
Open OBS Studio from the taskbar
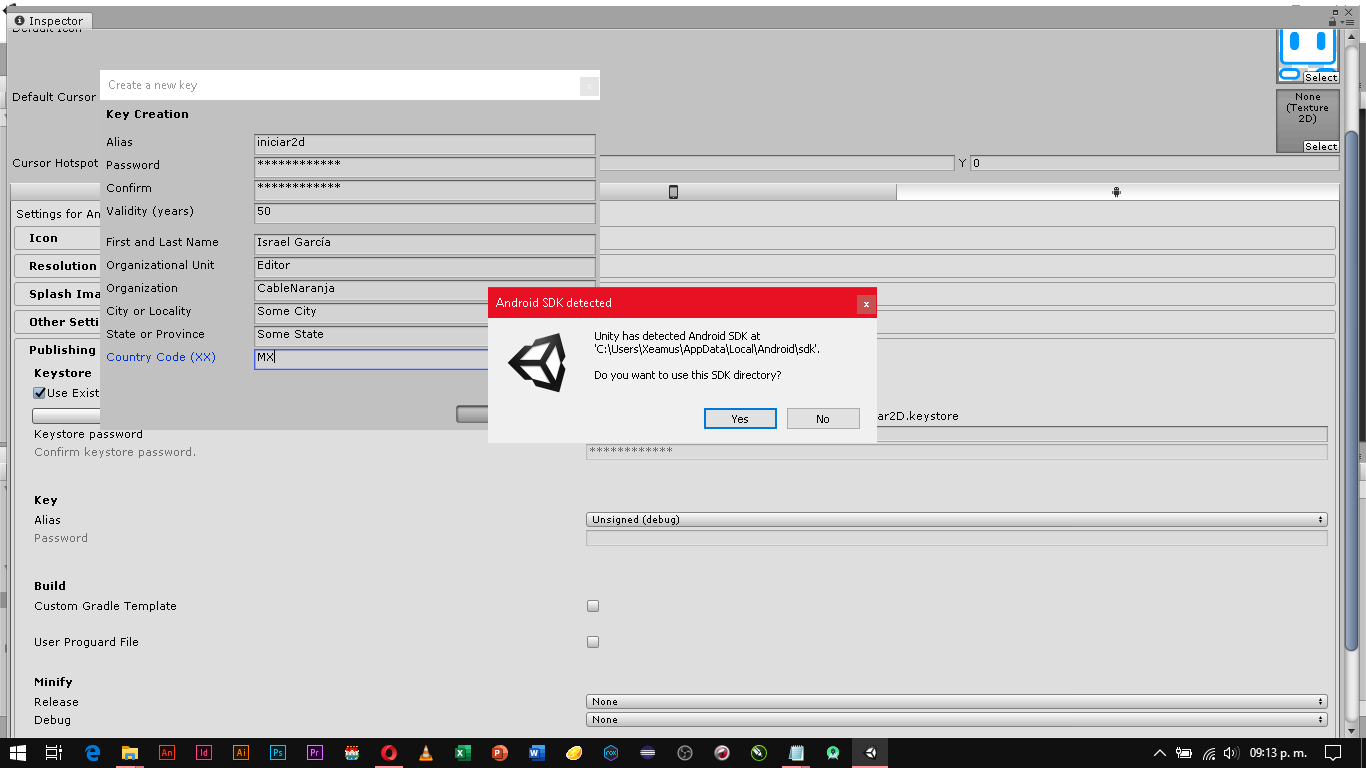click(684, 753)
